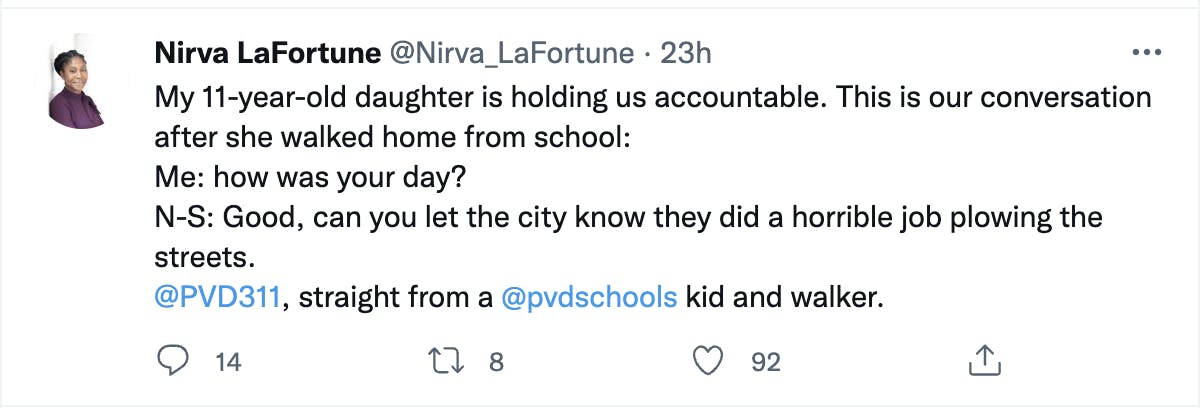Click the retweet count of 8

[x=495, y=362]
